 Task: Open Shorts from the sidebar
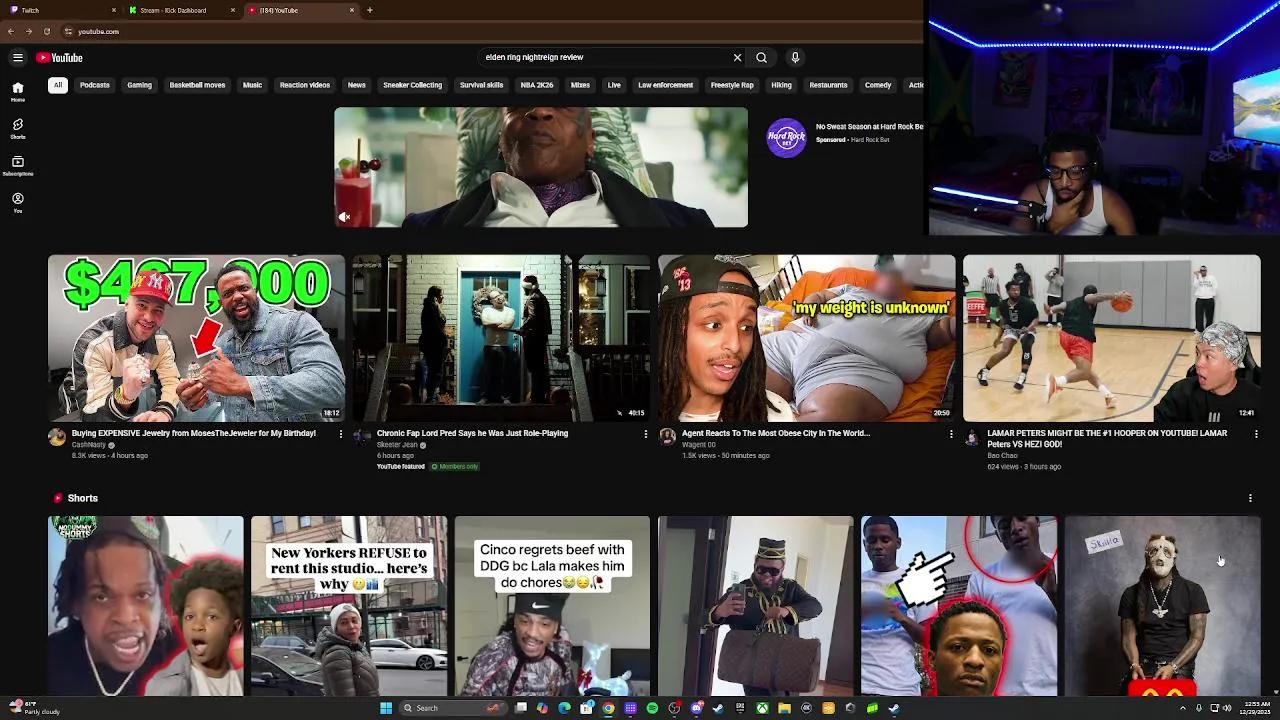(x=17, y=128)
